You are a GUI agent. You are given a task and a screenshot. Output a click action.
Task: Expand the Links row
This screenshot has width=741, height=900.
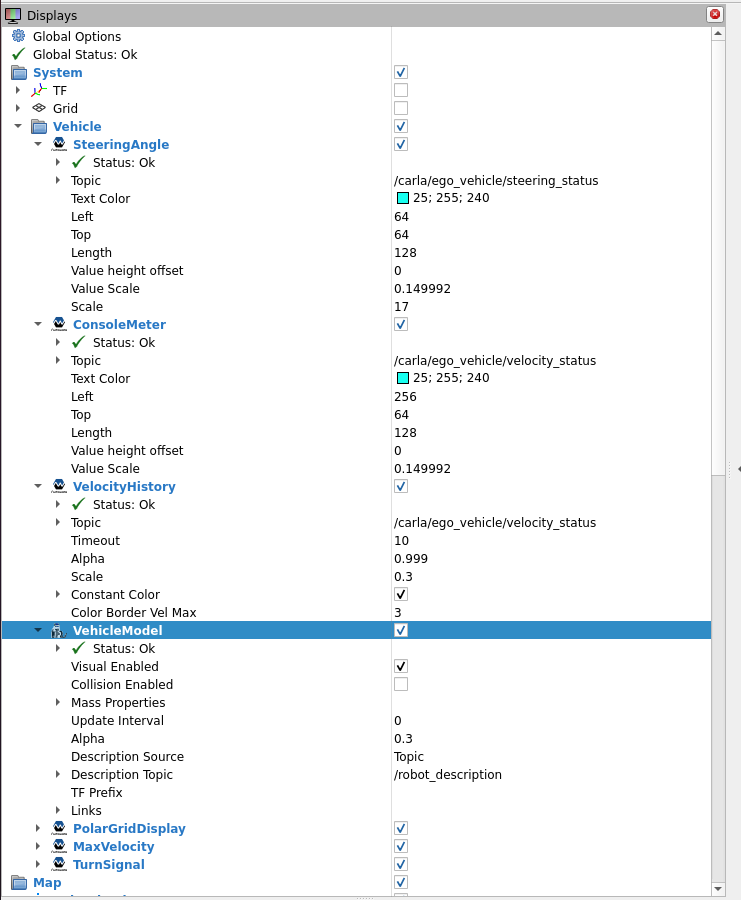click(x=57, y=810)
